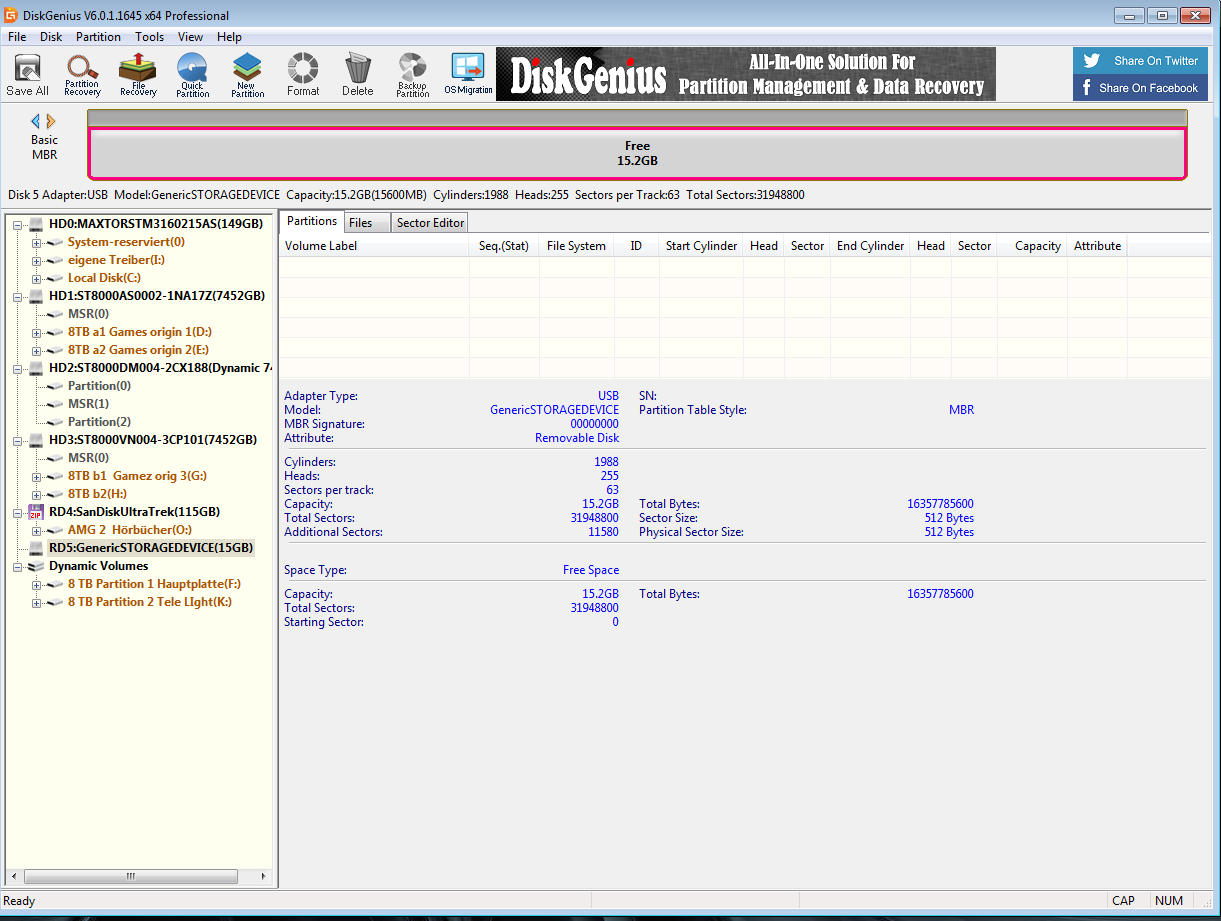Launch File Recovery tool
1221x921 pixels.
138,75
